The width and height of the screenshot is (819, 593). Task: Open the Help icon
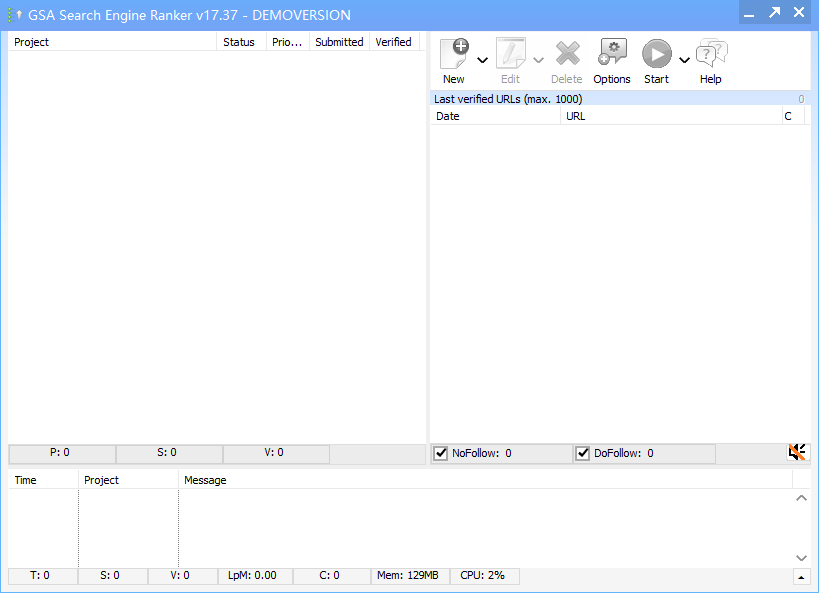[711, 52]
